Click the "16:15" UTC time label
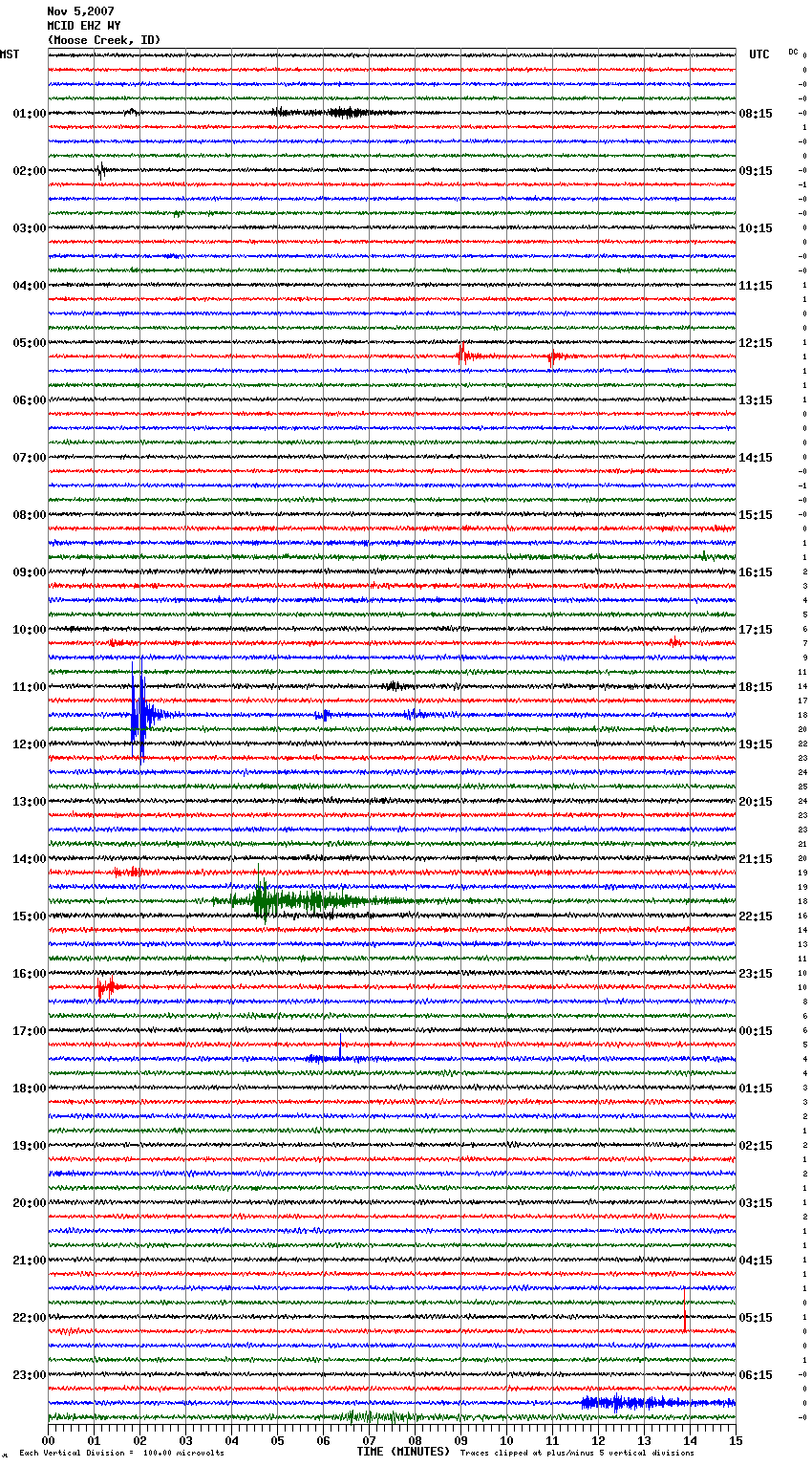Viewport: 812px width, 1466px height. point(756,572)
